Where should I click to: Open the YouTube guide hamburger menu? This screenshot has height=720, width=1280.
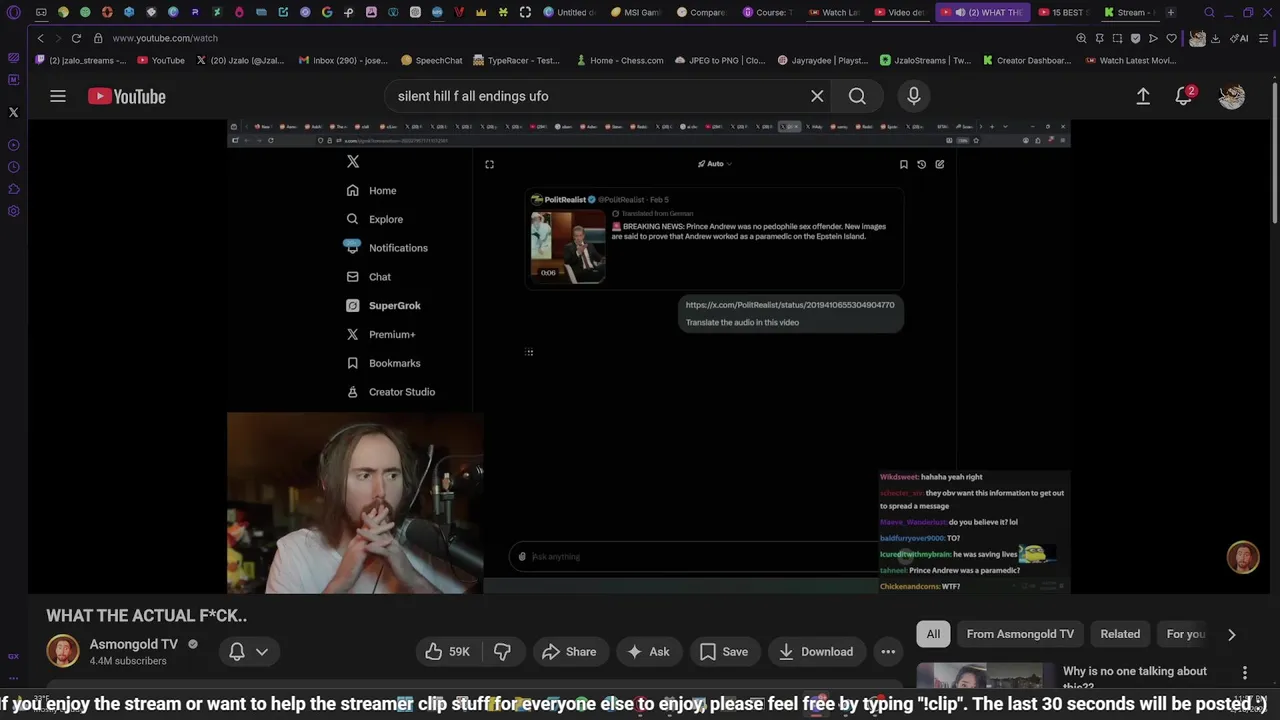tap(58, 96)
